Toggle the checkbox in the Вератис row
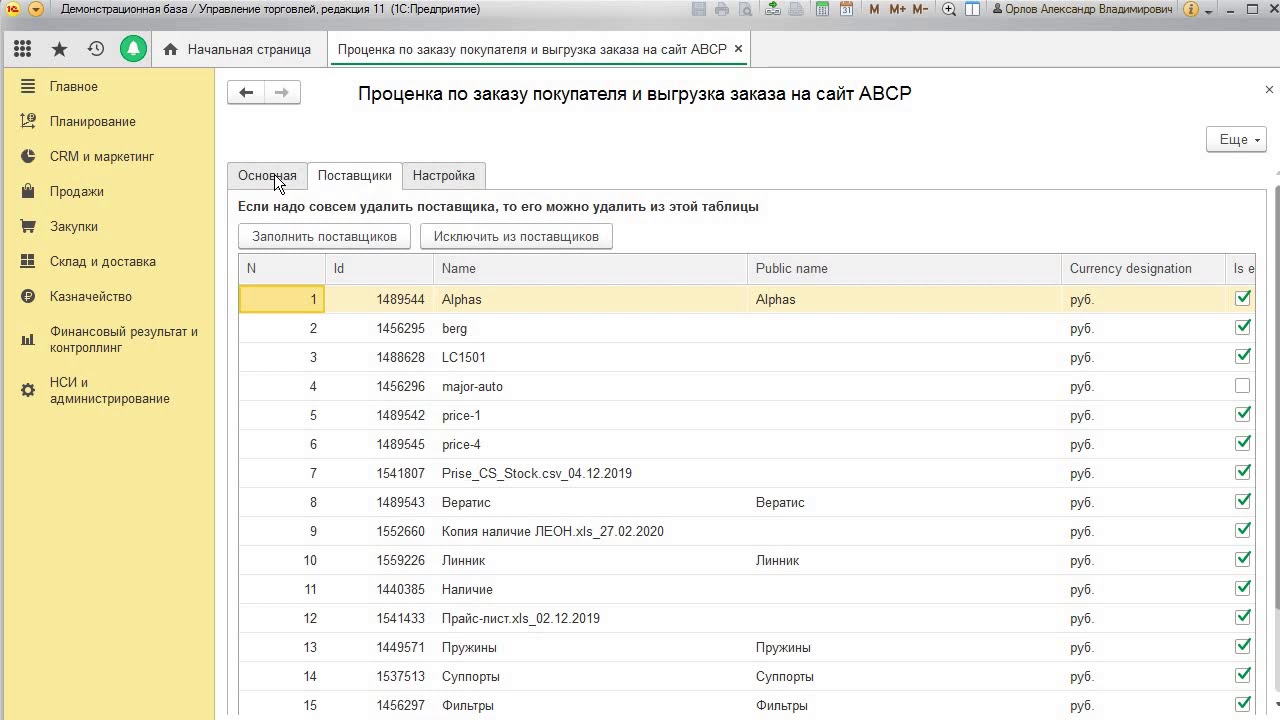 point(1243,501)
